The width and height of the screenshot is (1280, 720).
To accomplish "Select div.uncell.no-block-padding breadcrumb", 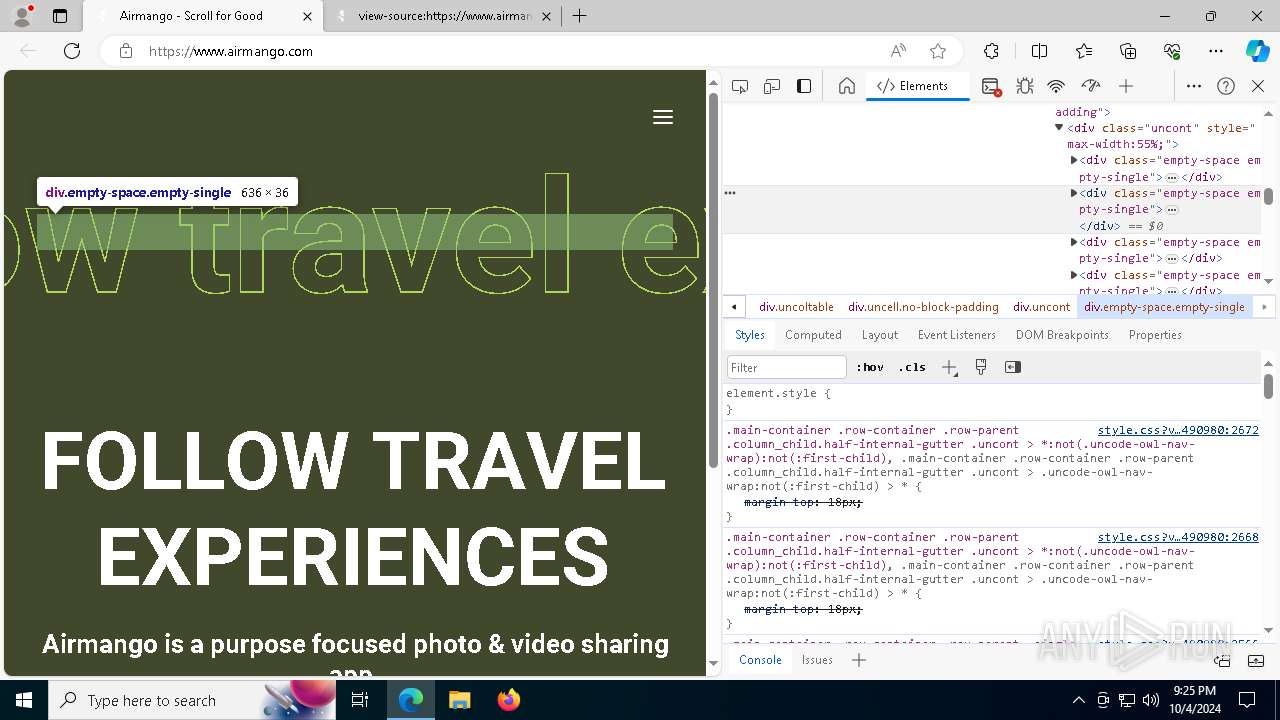I will coord(923,307).
